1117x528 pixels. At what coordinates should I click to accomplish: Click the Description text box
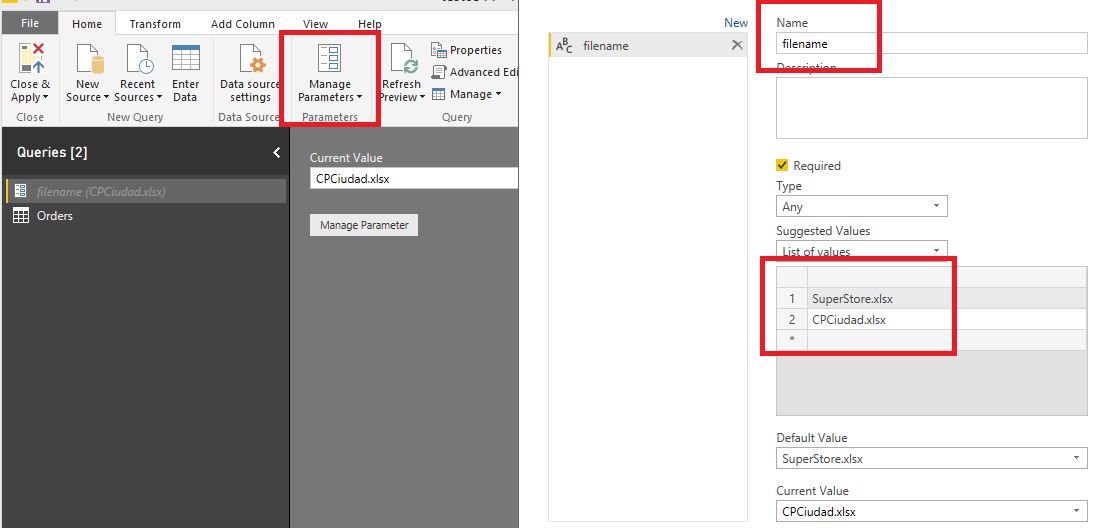coord(932,108)
